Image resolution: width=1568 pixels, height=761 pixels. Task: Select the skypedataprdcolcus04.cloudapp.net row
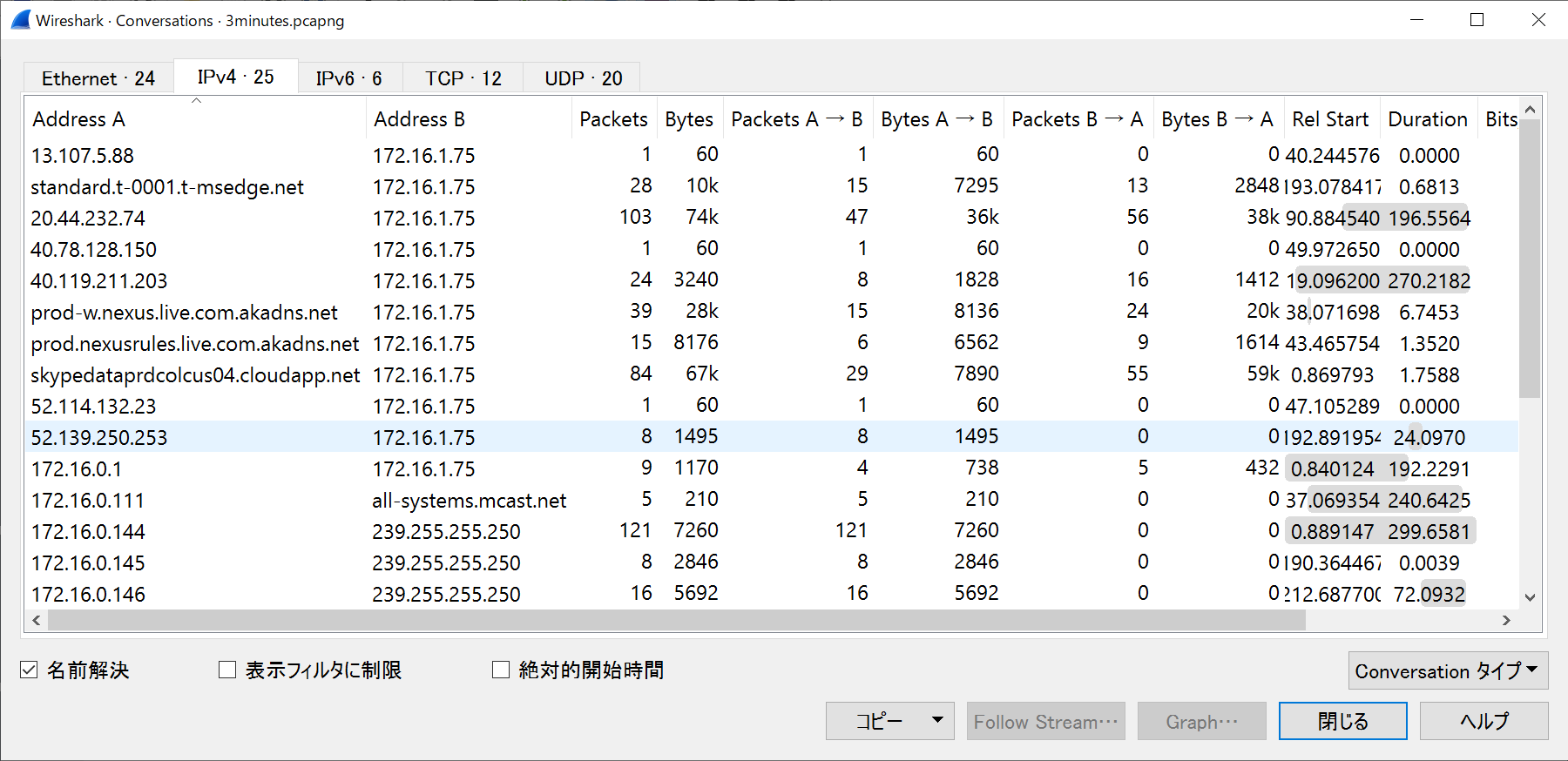pos(772,374)
